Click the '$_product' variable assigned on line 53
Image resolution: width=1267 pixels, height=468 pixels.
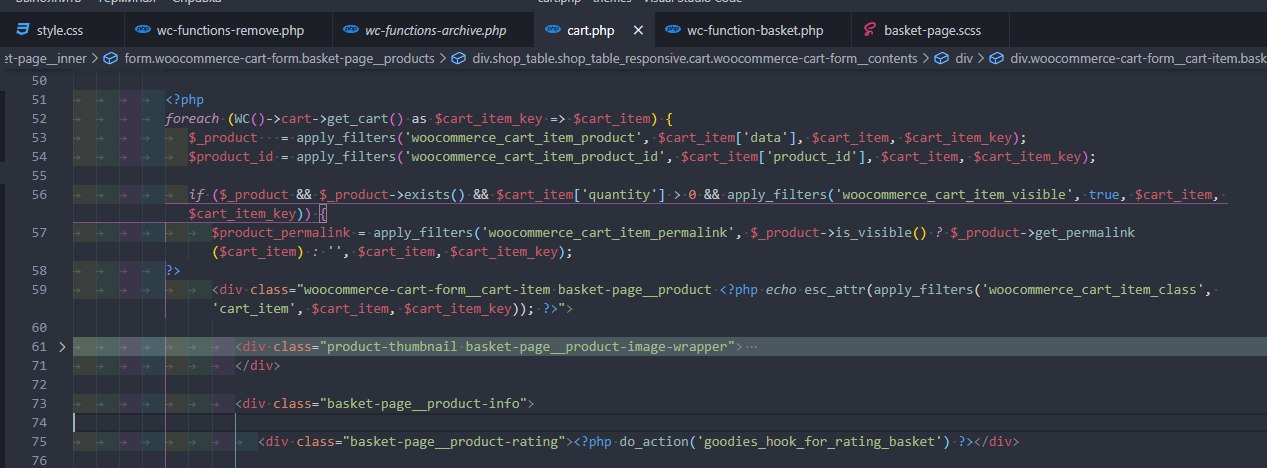click(223, 137)
